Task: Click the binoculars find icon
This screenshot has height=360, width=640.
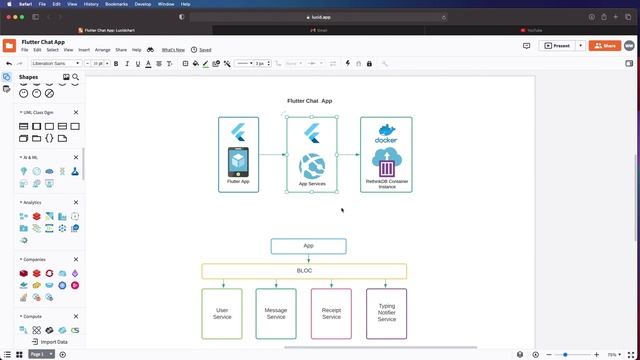Action: click(151, 50)
